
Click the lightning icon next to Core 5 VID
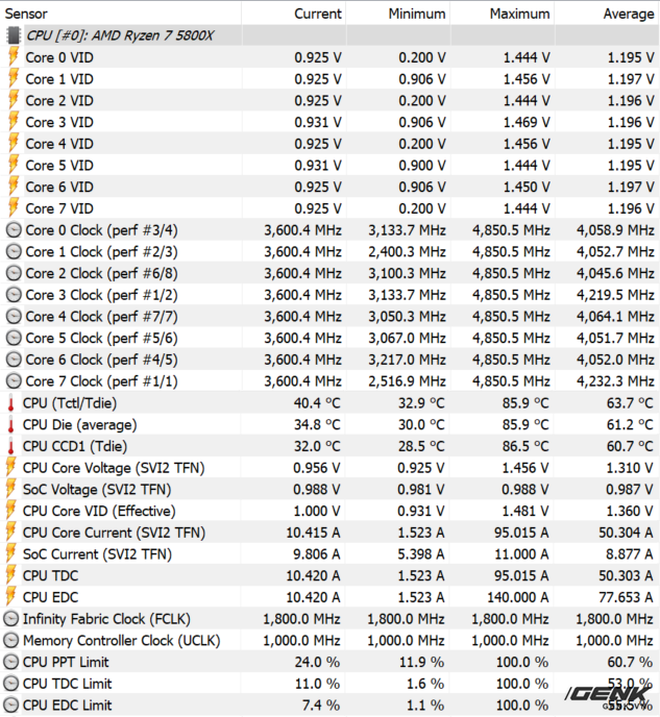pyautogui.click(x=14, y=165)
